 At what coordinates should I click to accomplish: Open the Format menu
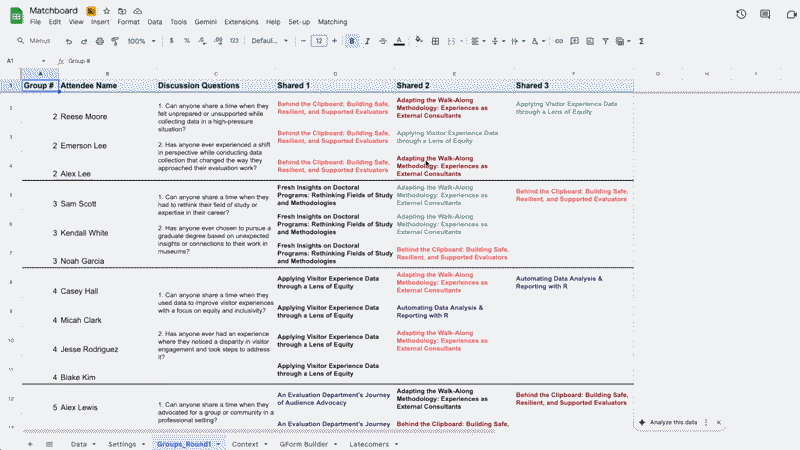click(128, 22)
